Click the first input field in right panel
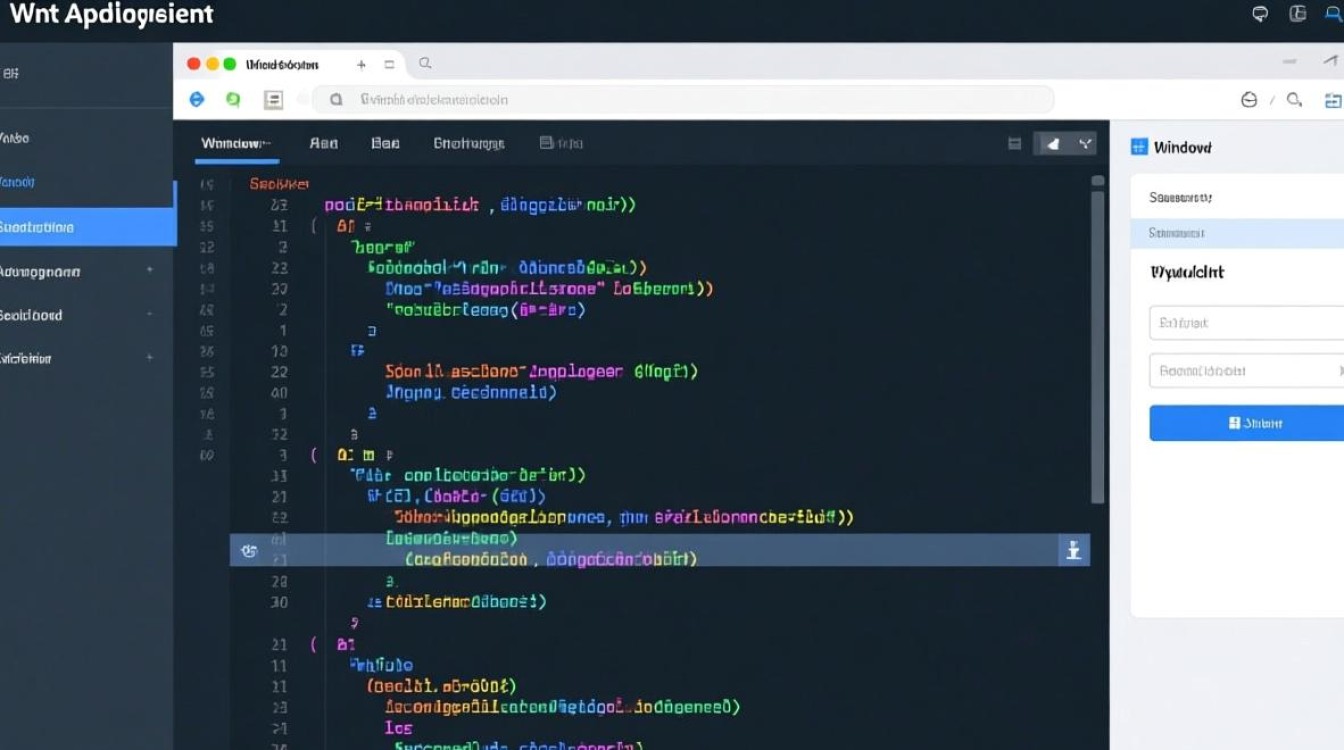The height and width of the screenshot is (750, 1344). pyautogui.click(x=1245, y=323)
